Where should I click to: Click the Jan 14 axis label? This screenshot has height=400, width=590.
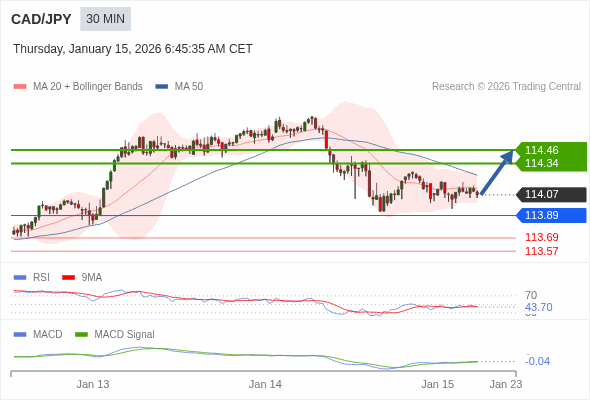coord(265,384)
